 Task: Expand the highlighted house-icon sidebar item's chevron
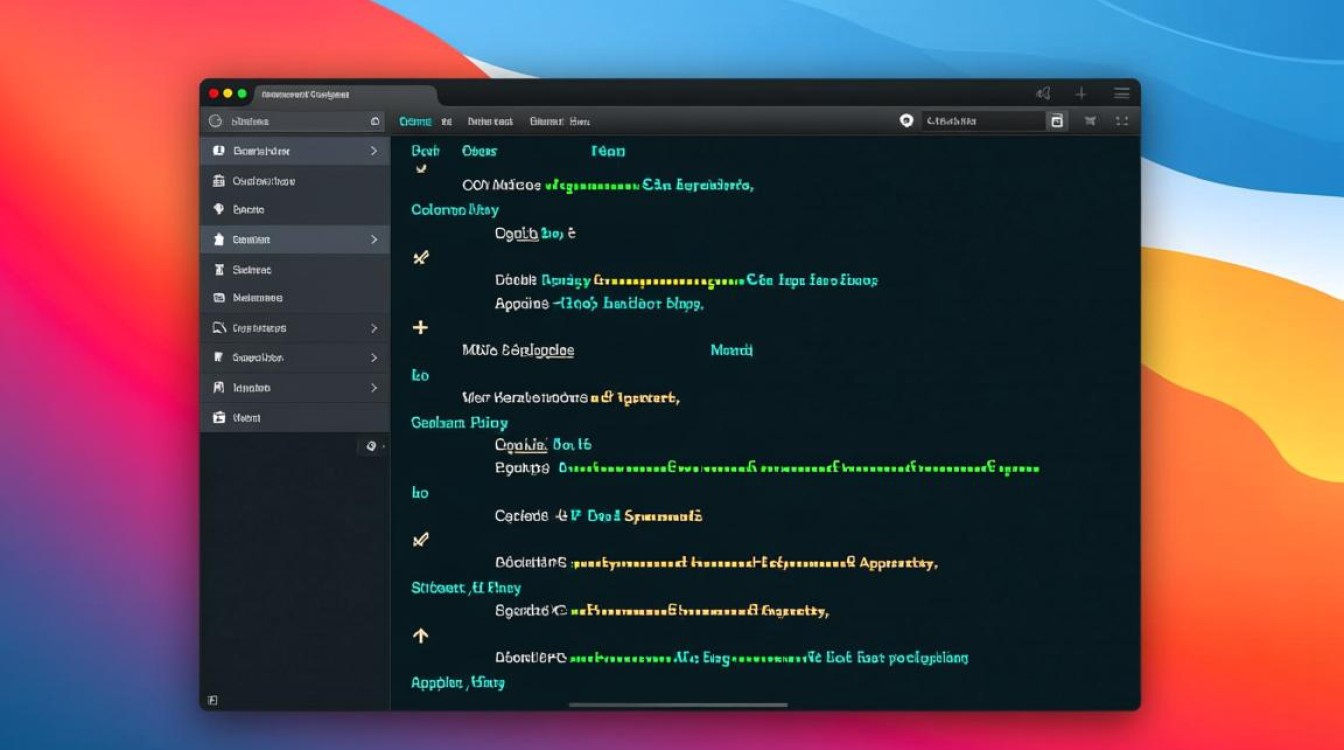(374, 240)
